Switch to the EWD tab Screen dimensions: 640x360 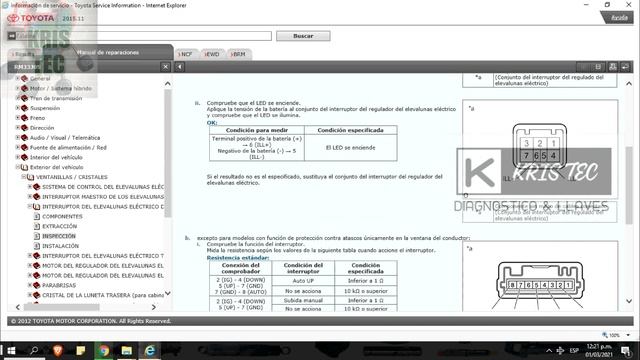[212, 54]
